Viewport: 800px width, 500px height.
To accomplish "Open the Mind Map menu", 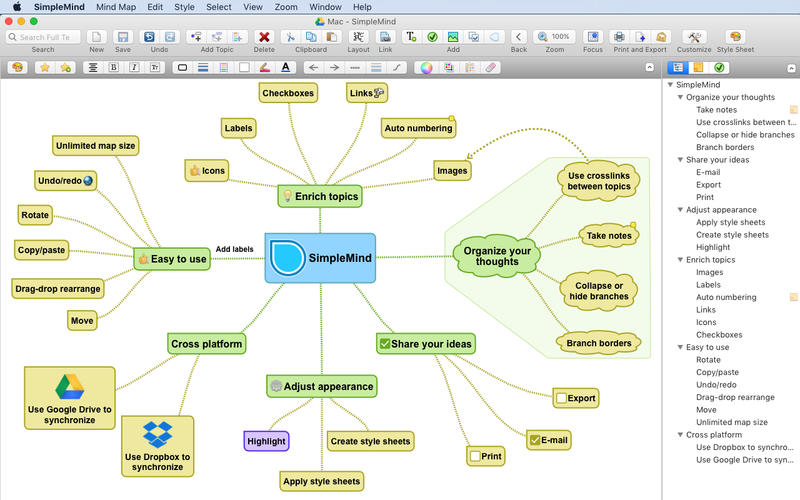I will 116,7.
